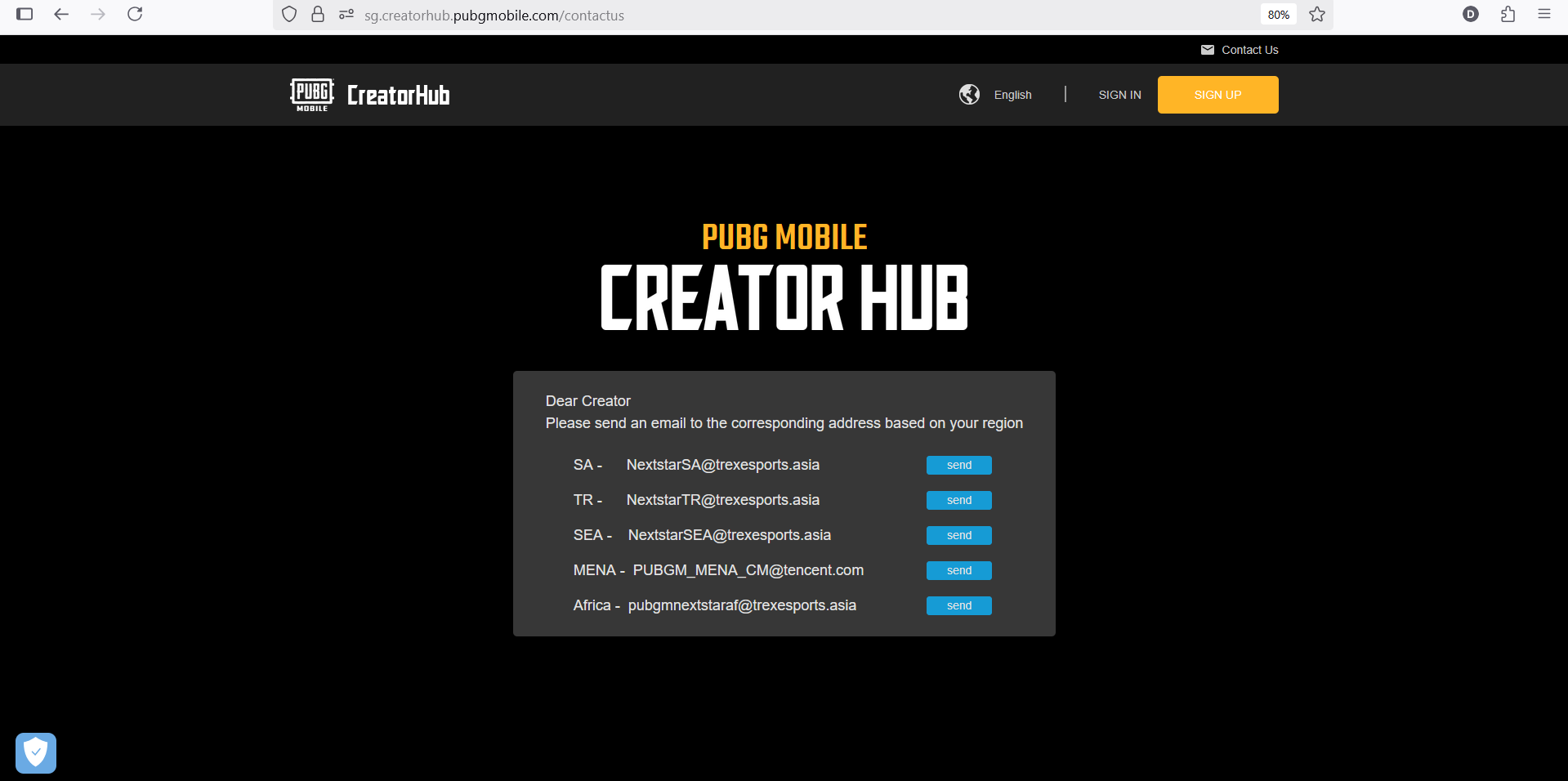Open the English language selector
The image size is (1568, 781).
tap(1013, 95)
